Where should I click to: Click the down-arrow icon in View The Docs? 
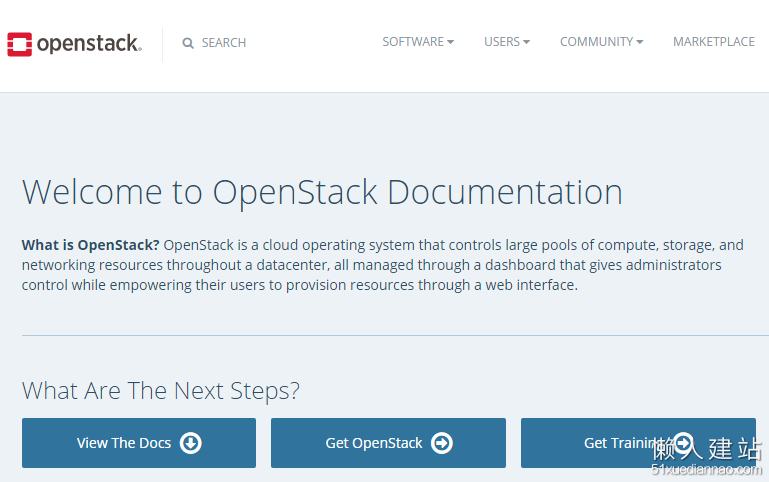coord(191,443)
